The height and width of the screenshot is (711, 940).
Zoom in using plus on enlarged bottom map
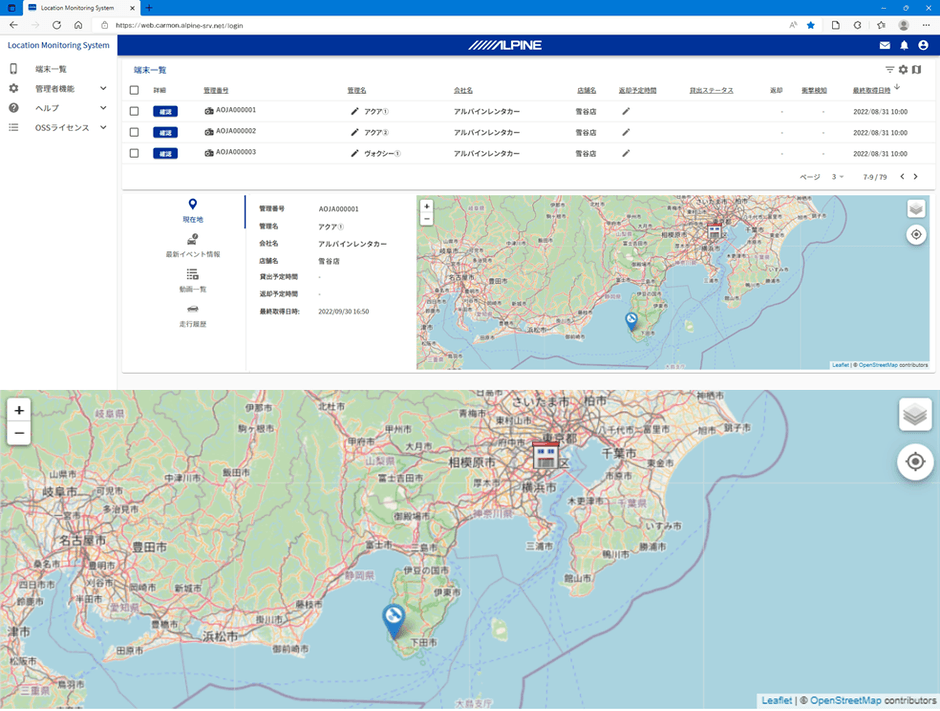click(x=19, y=410)
